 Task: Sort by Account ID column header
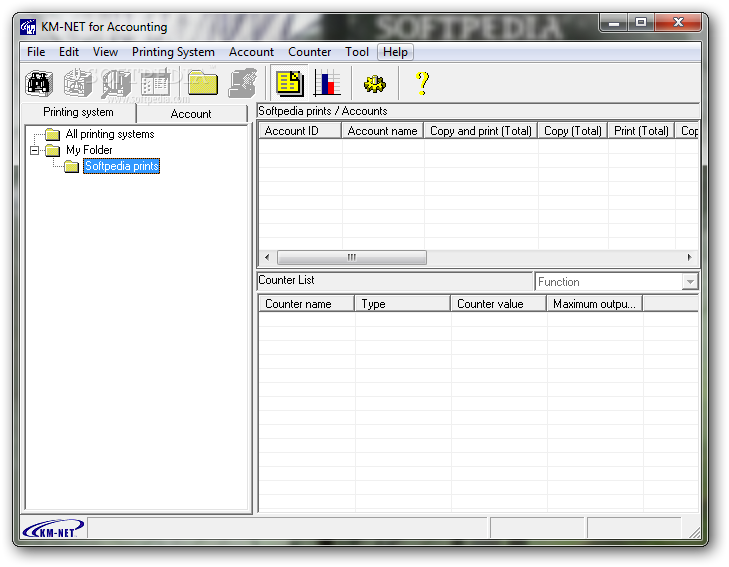point(300,131)
